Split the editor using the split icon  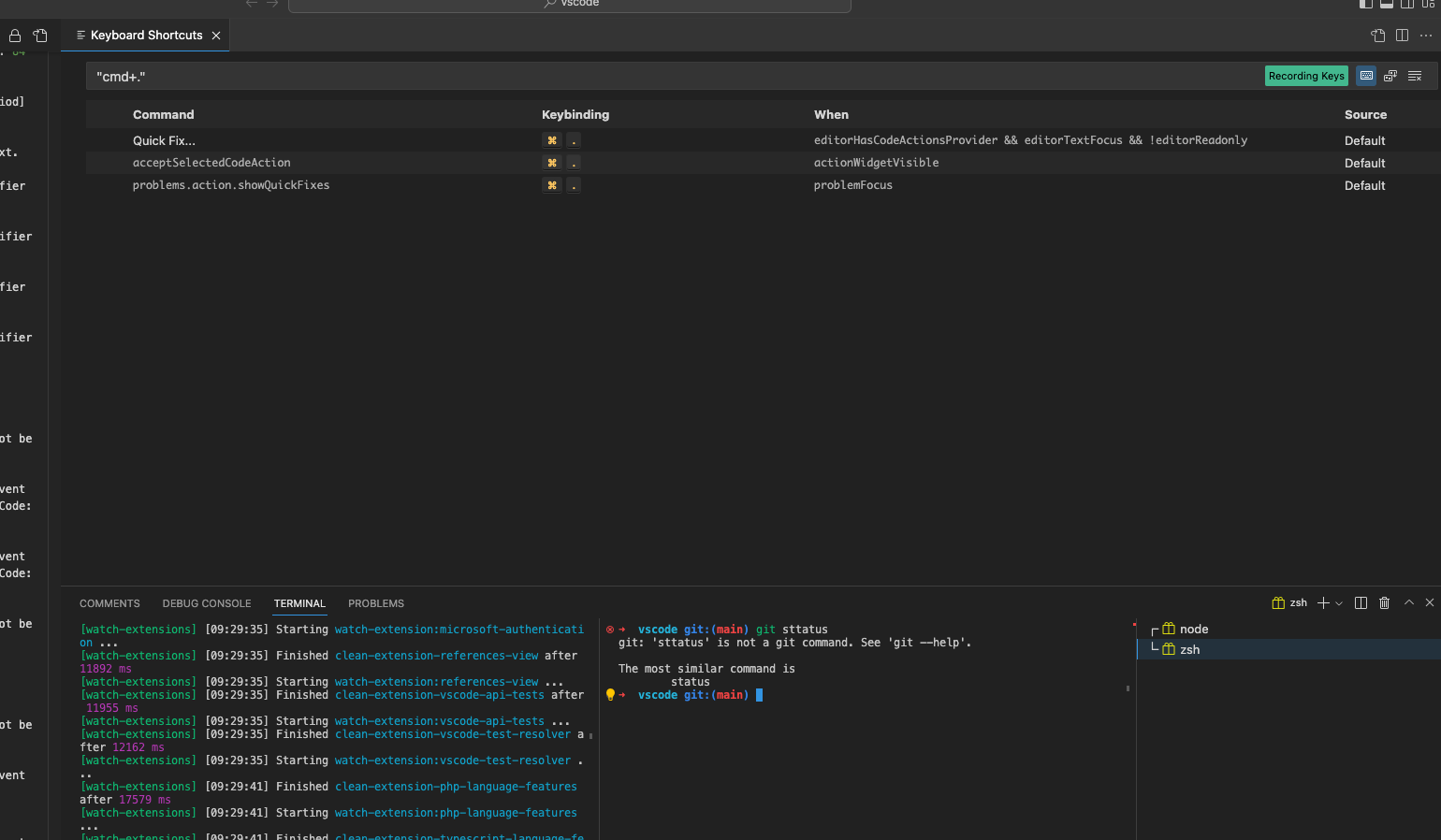(x=1401, y=35)
